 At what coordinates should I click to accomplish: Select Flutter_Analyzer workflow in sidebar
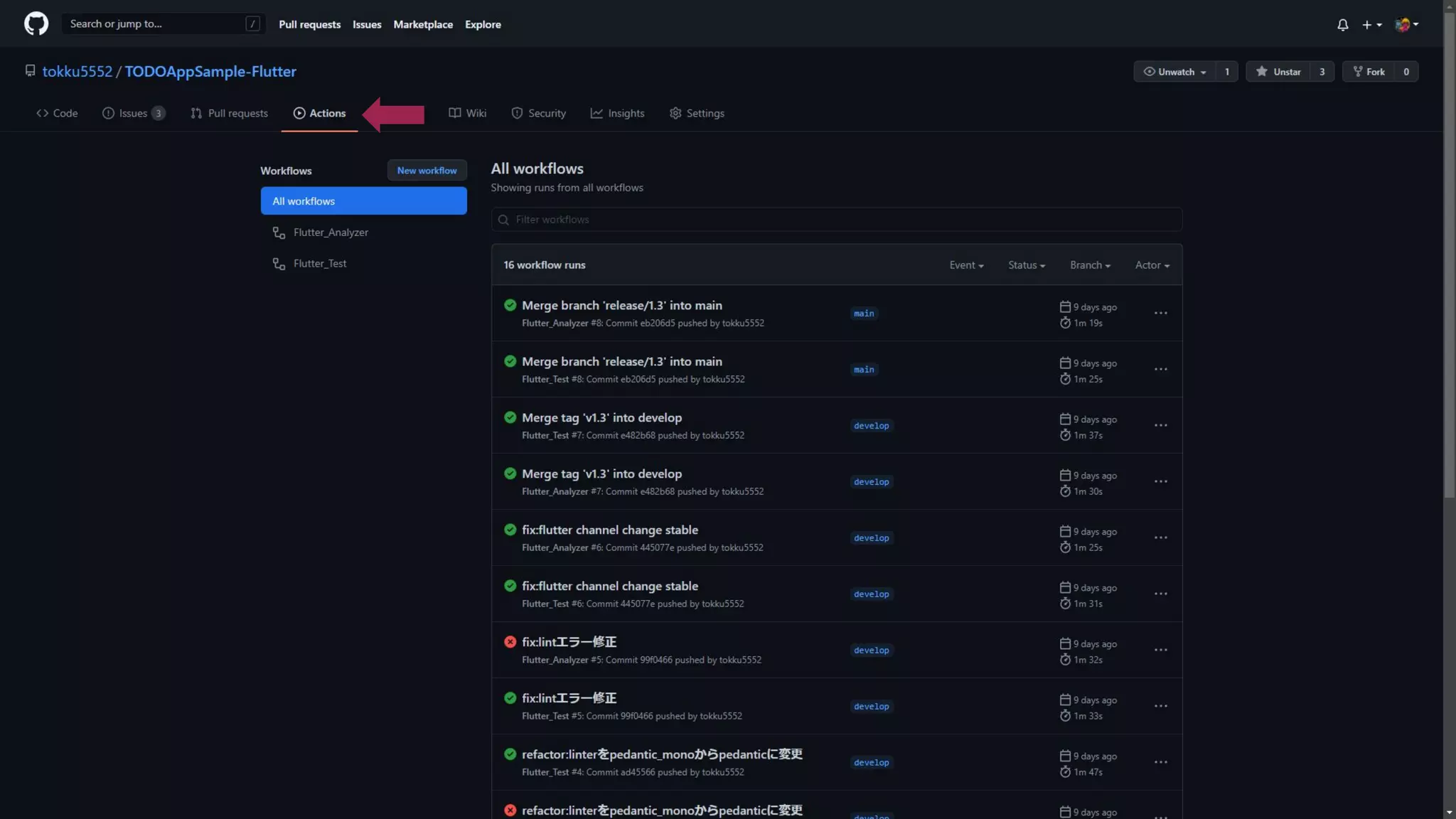tap(331, 232)
